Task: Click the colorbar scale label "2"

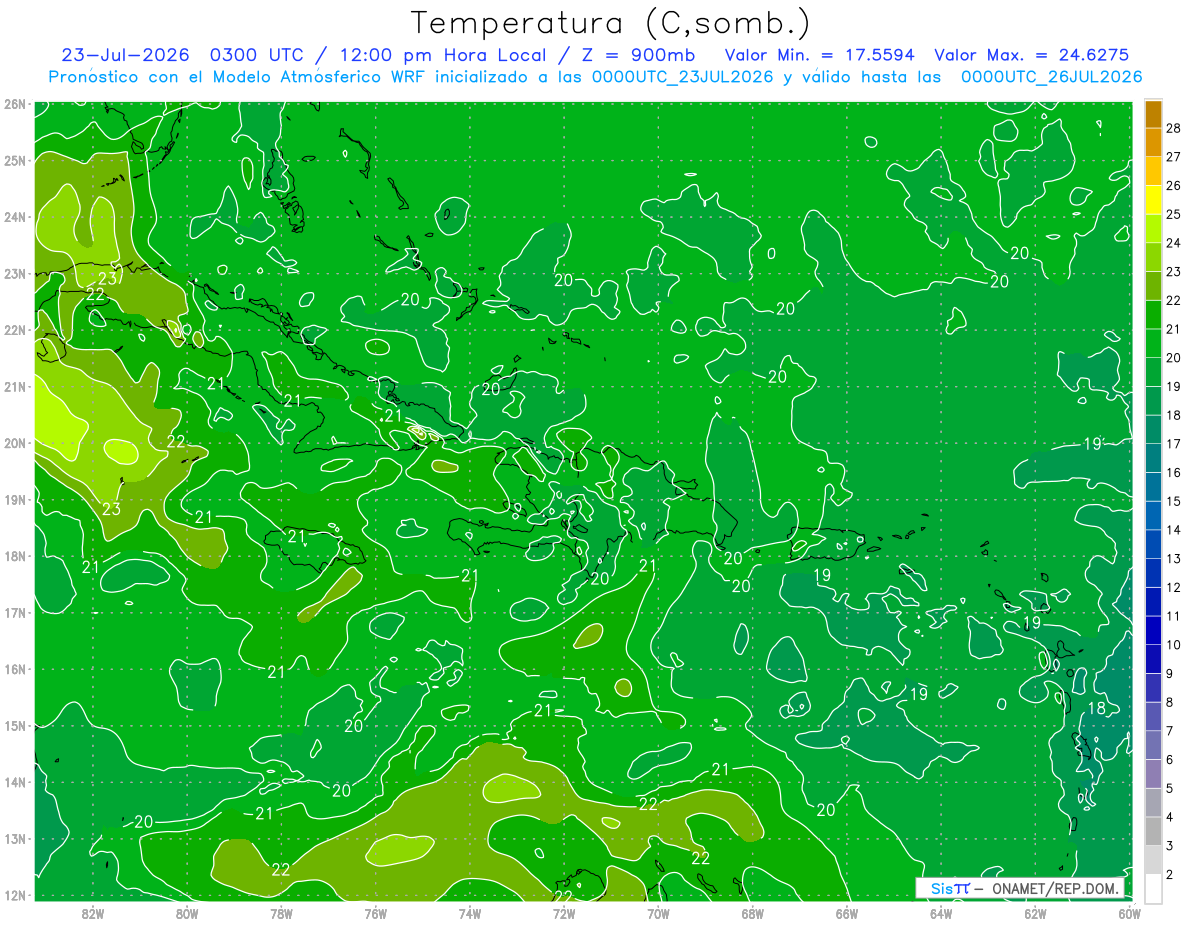Action: point(1170,874)
